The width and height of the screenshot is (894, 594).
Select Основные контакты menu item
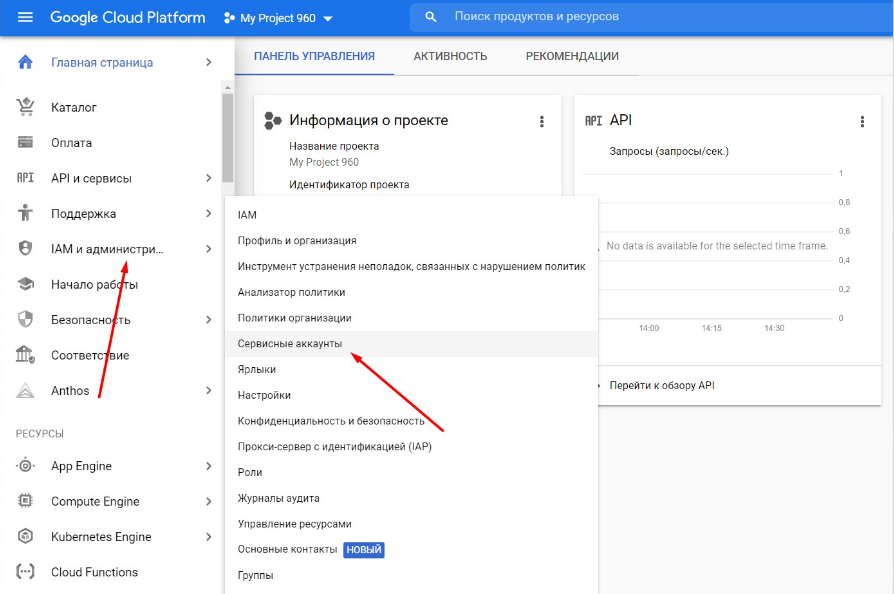point(411,550)
